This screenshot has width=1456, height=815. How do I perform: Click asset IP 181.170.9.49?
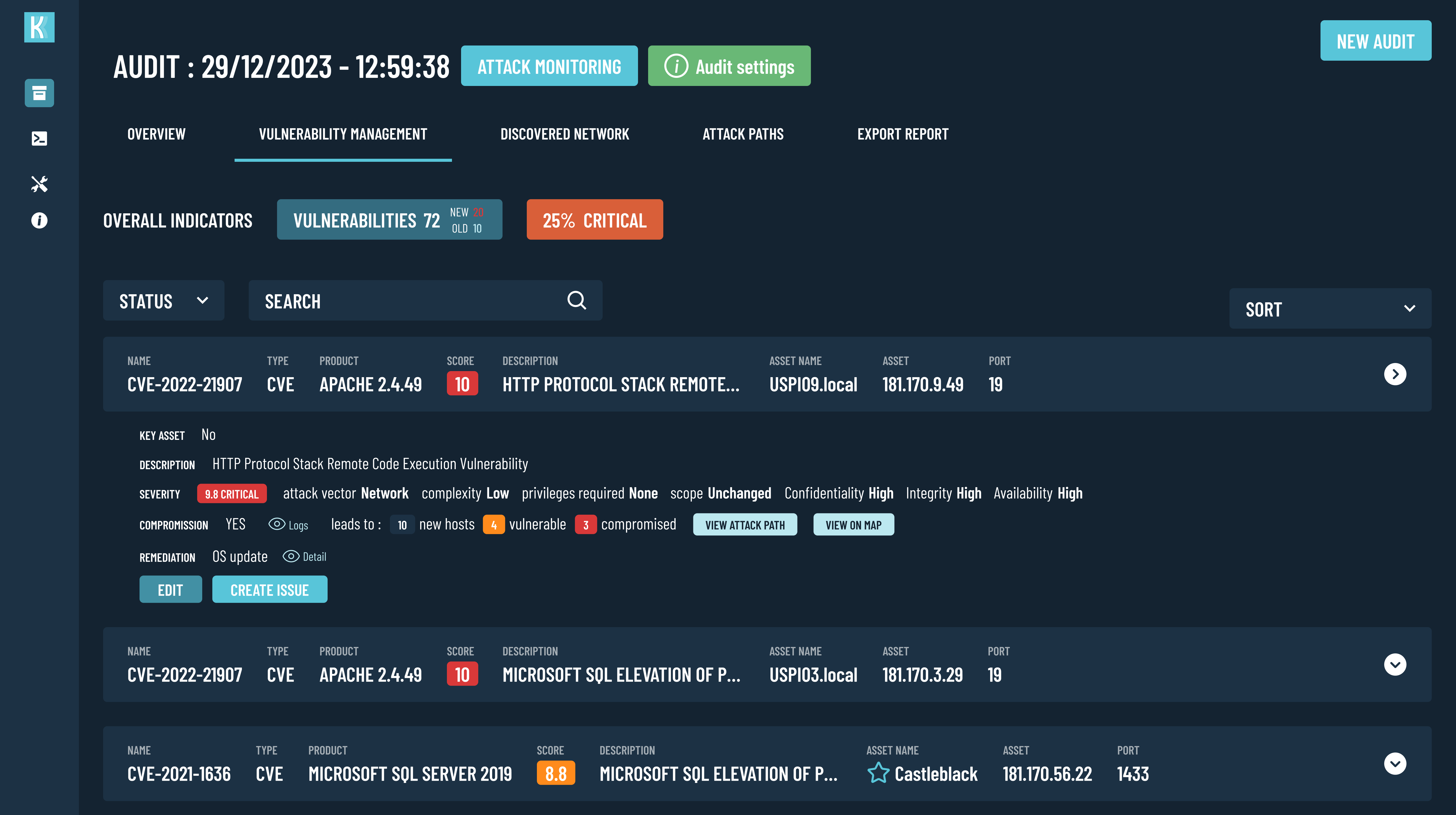[922, 384]
